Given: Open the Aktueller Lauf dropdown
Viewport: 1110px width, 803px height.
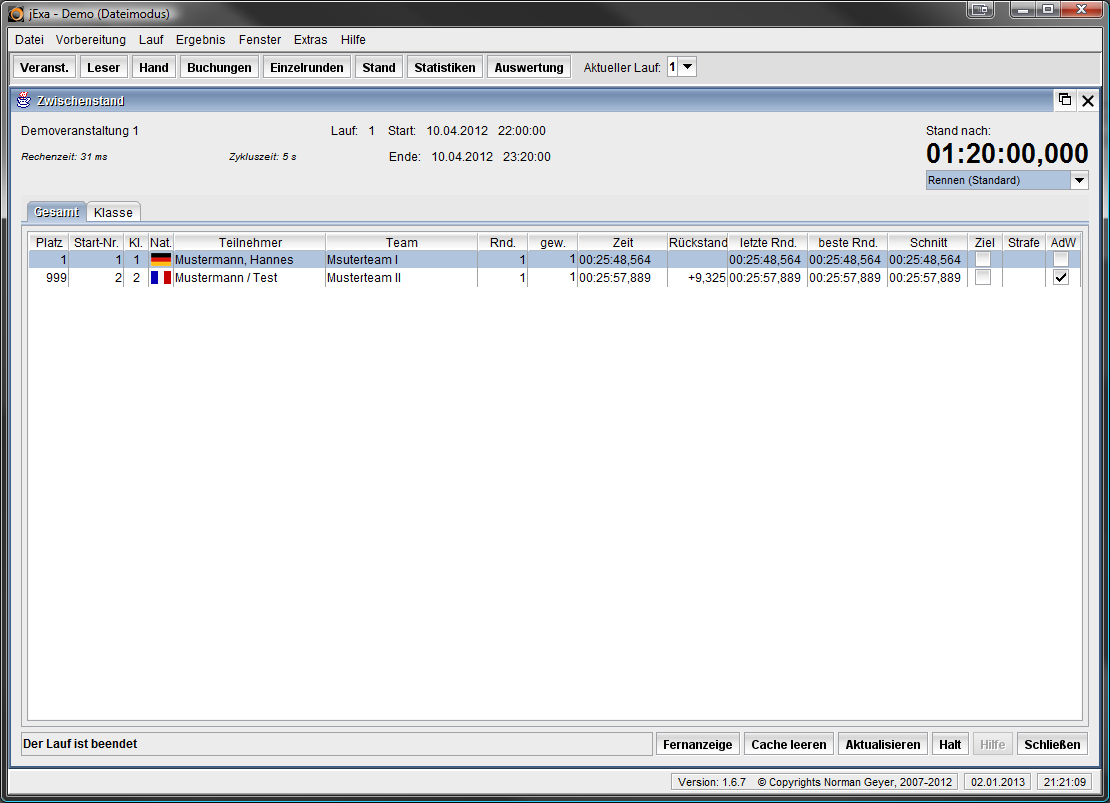Looking at the screenshot, I should [x=687, y=67].
